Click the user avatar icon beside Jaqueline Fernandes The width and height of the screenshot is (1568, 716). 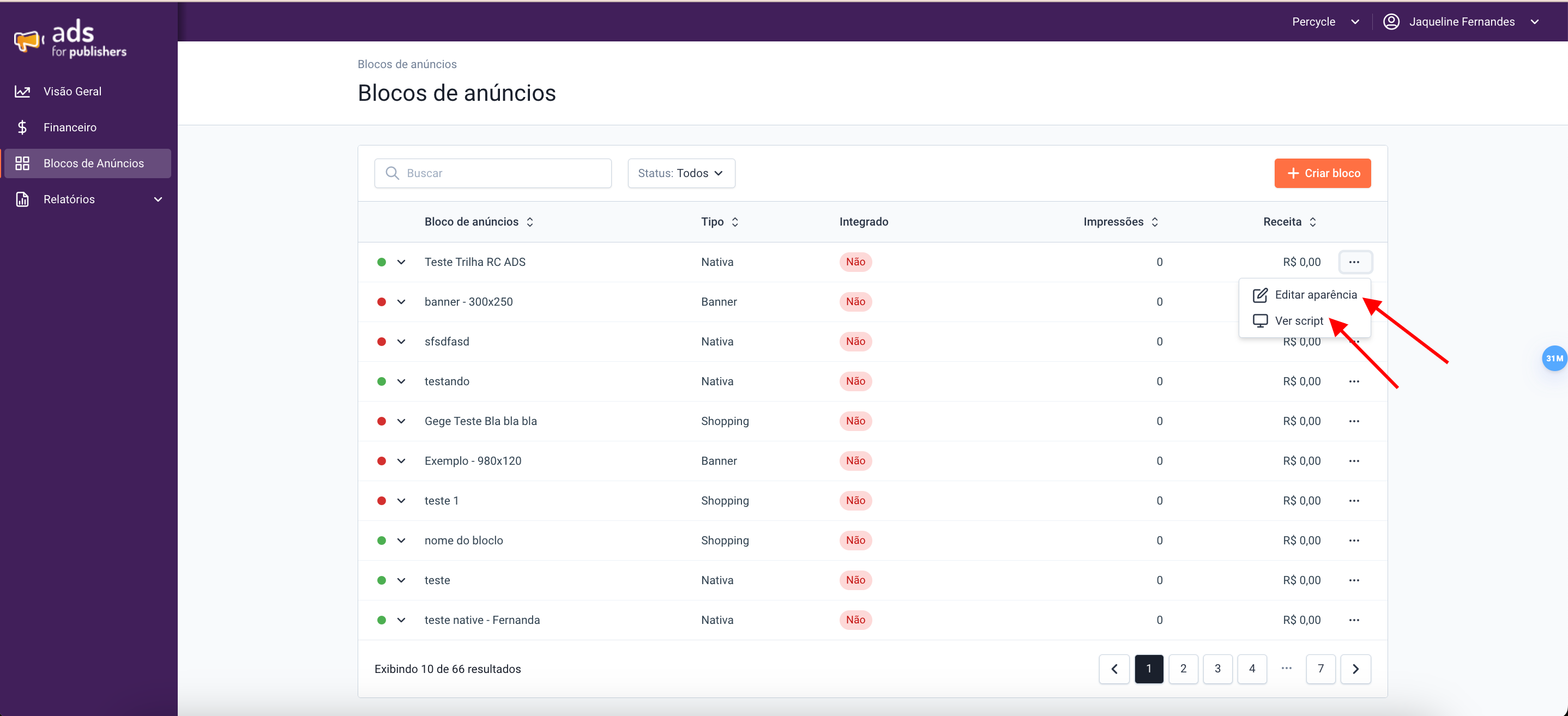pos(1391,22)
